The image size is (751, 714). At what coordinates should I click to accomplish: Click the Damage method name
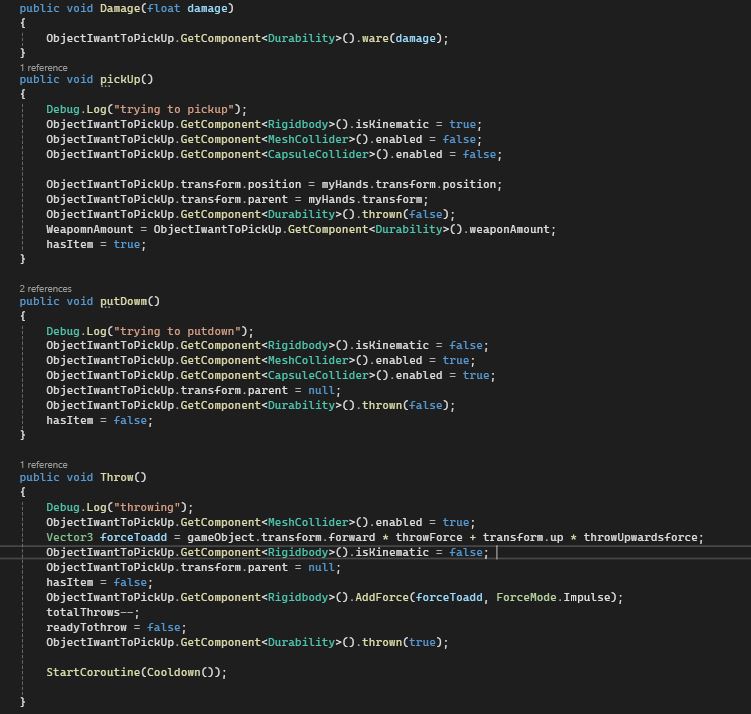(120, 8)
